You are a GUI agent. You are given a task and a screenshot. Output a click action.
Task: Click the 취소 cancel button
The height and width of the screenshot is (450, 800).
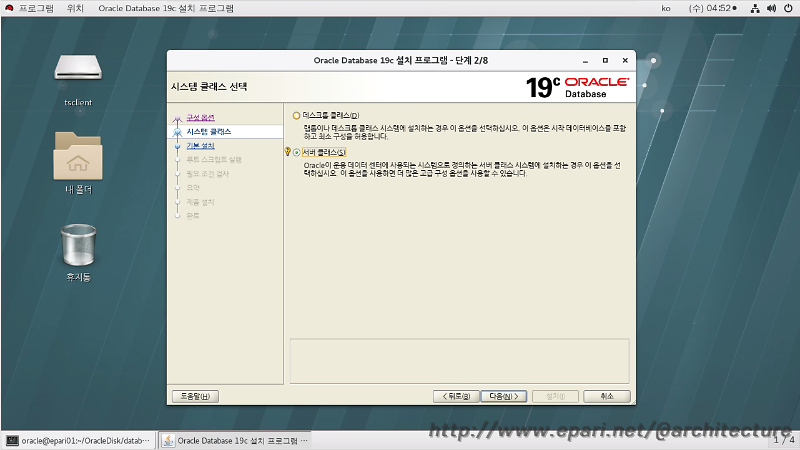click(x=607, y=396)
